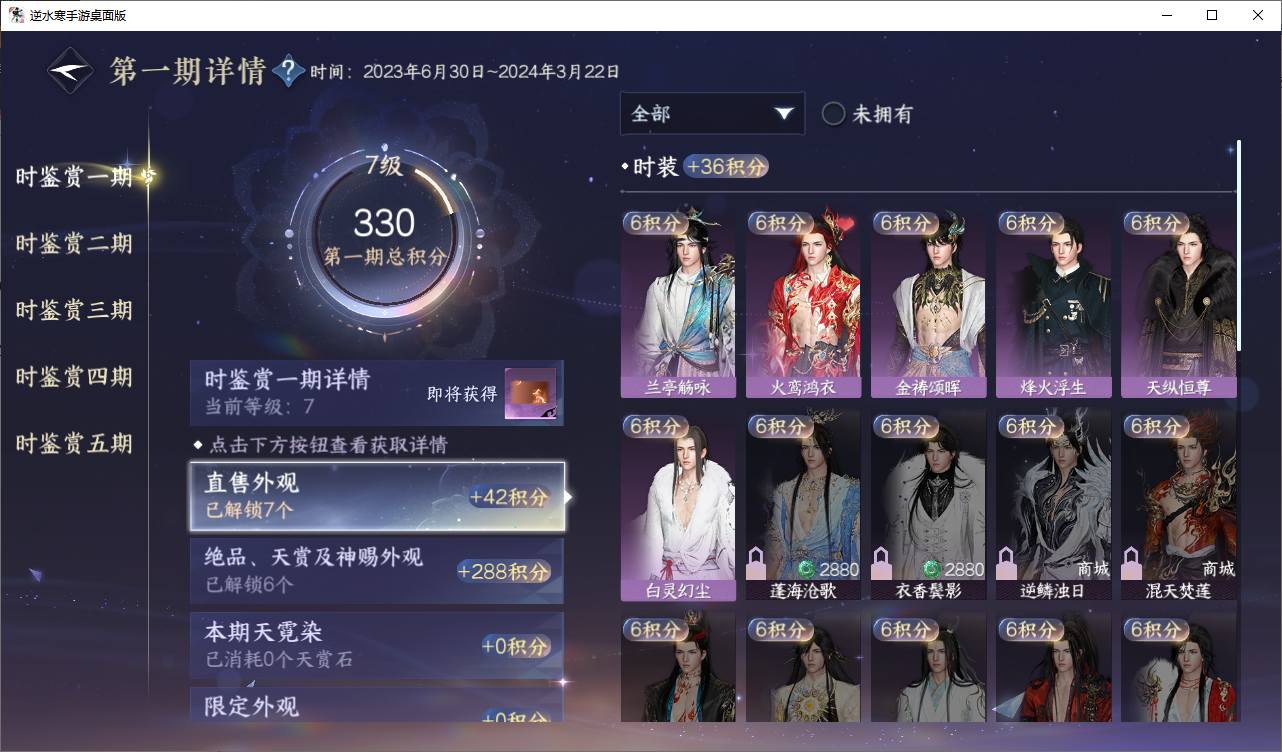Image resolution: width=1282 pixels, height=752 pixels.
Task: Click lock icon on 蓬海沧歌 outfit
Action: pyautogui.click(x=757, y=561)
